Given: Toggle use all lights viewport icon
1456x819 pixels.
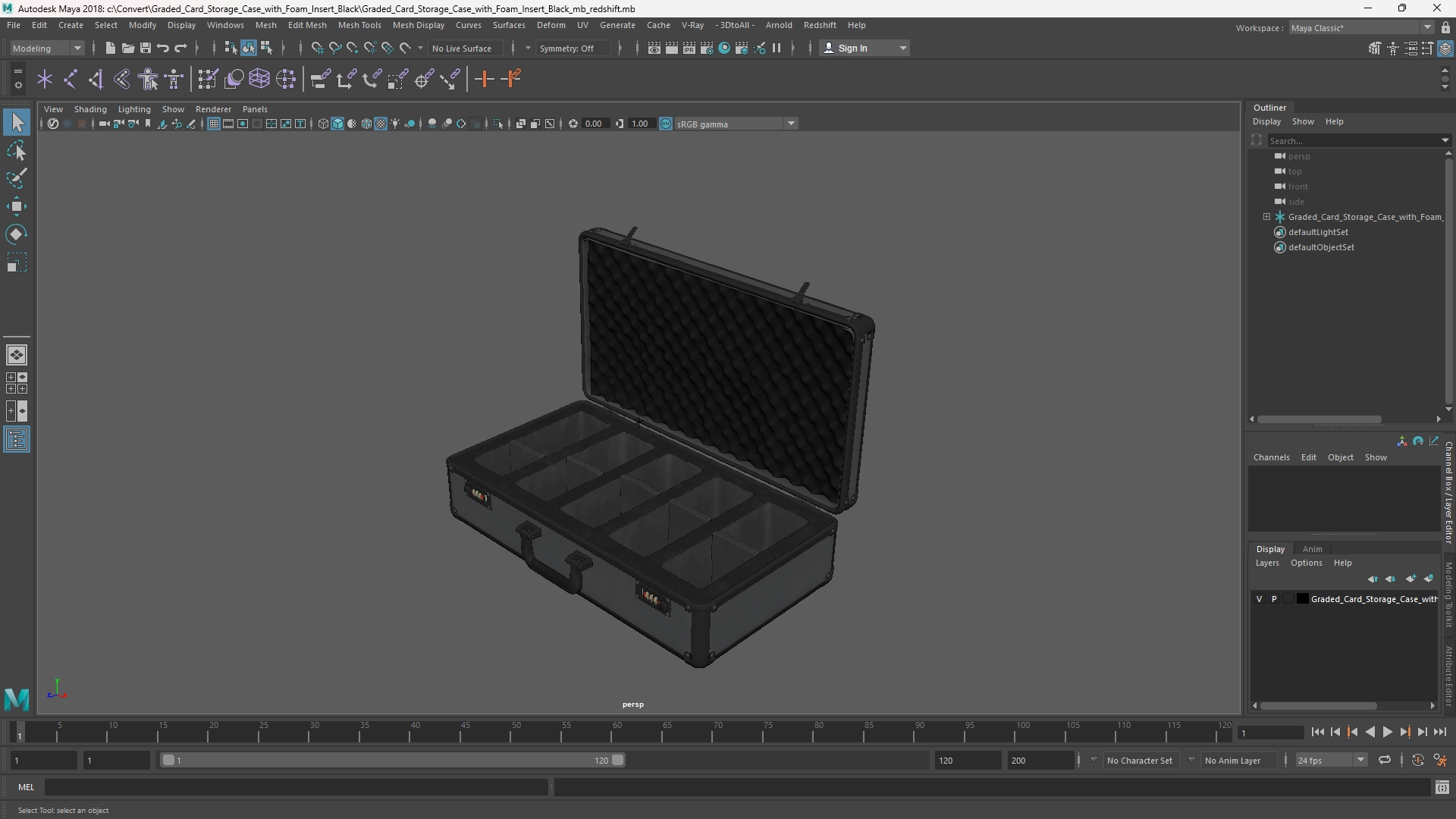Looking at the screenshot, I should (x=395, y=124).
